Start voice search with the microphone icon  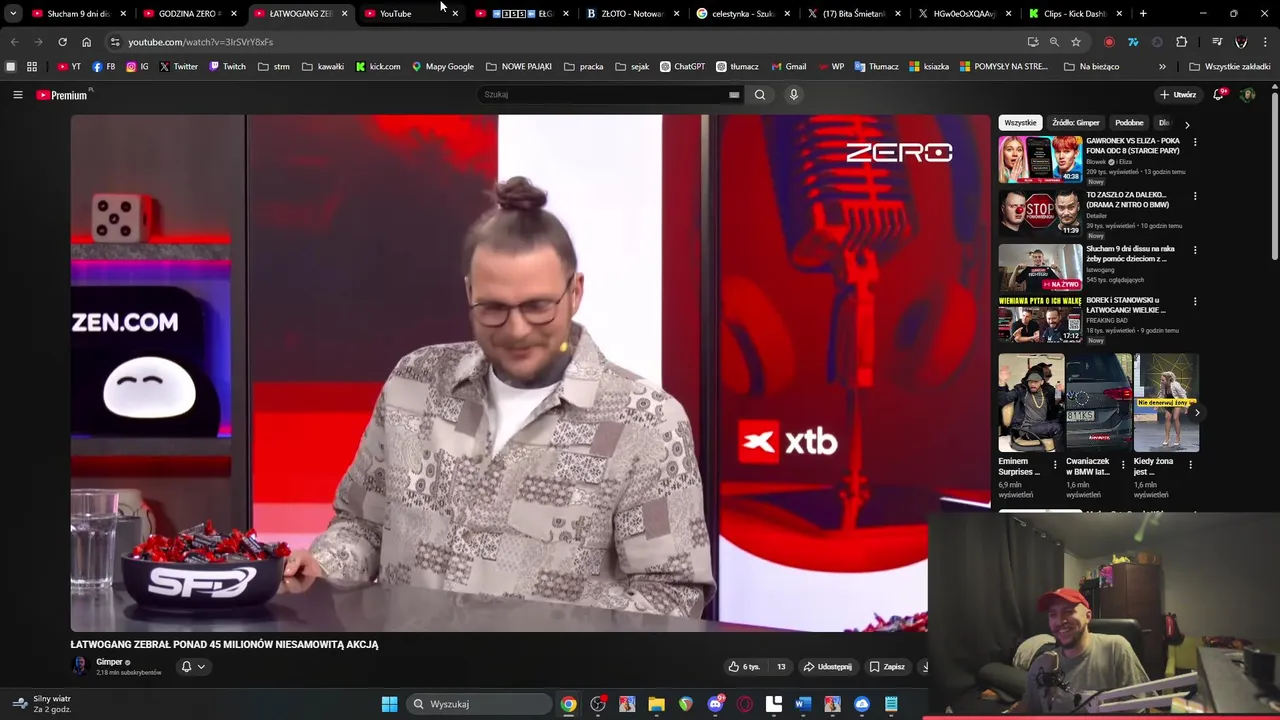point(794,95)
